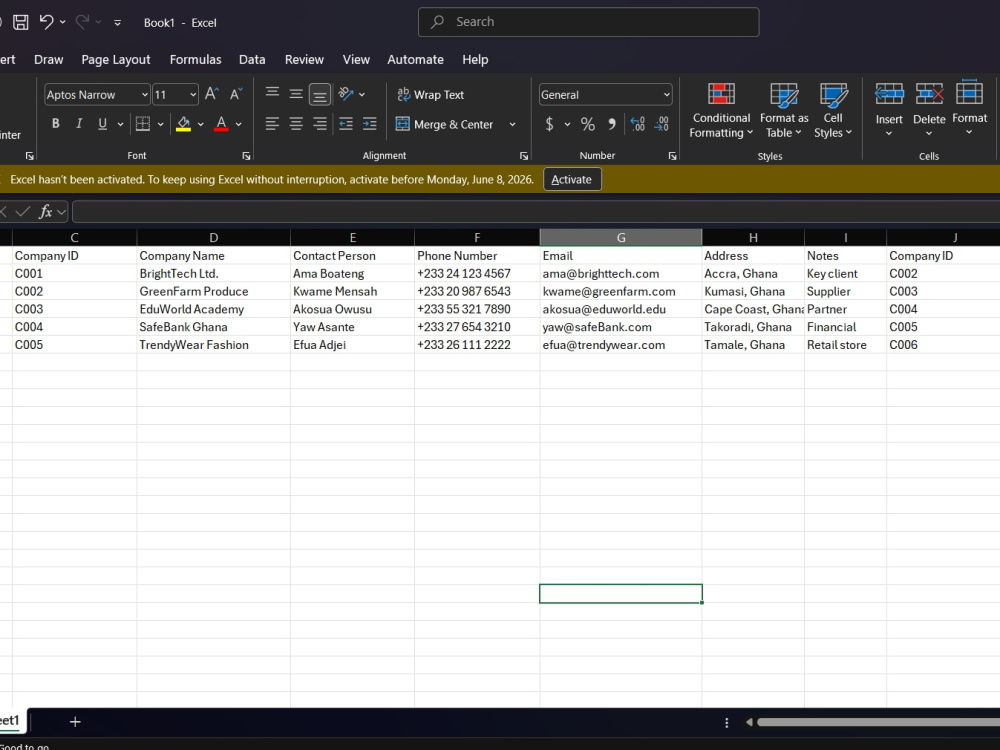Toggle underline formatting
Image resolution: width=1000 pixels, height=750 pixels.
102,124
